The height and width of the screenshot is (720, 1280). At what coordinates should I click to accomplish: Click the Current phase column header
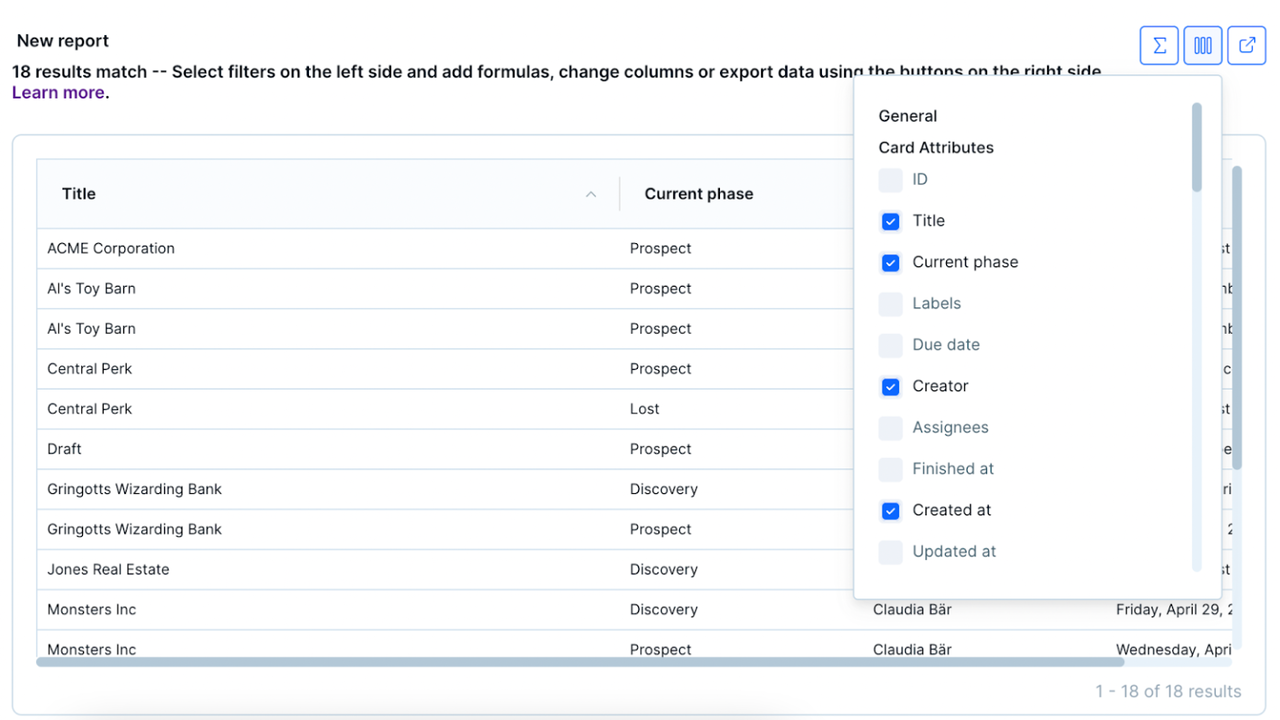699,193
